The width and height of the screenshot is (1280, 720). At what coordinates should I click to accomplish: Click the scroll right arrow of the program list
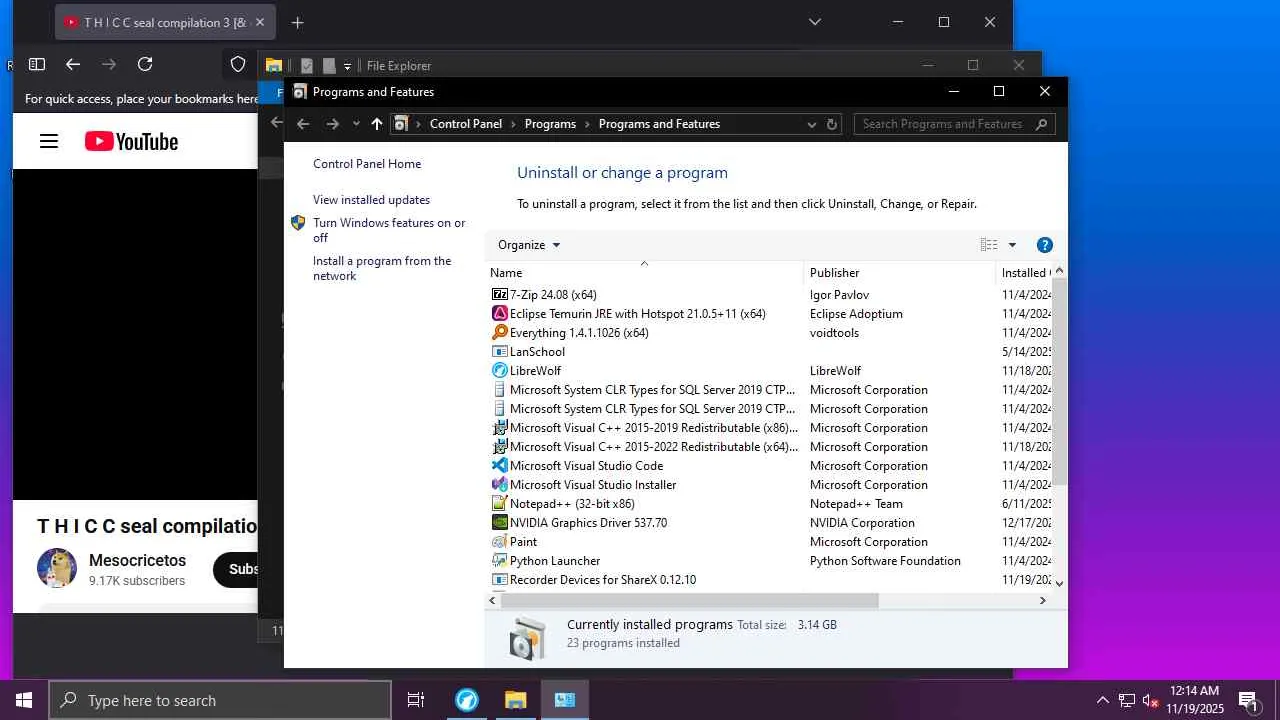[1042, 601]
